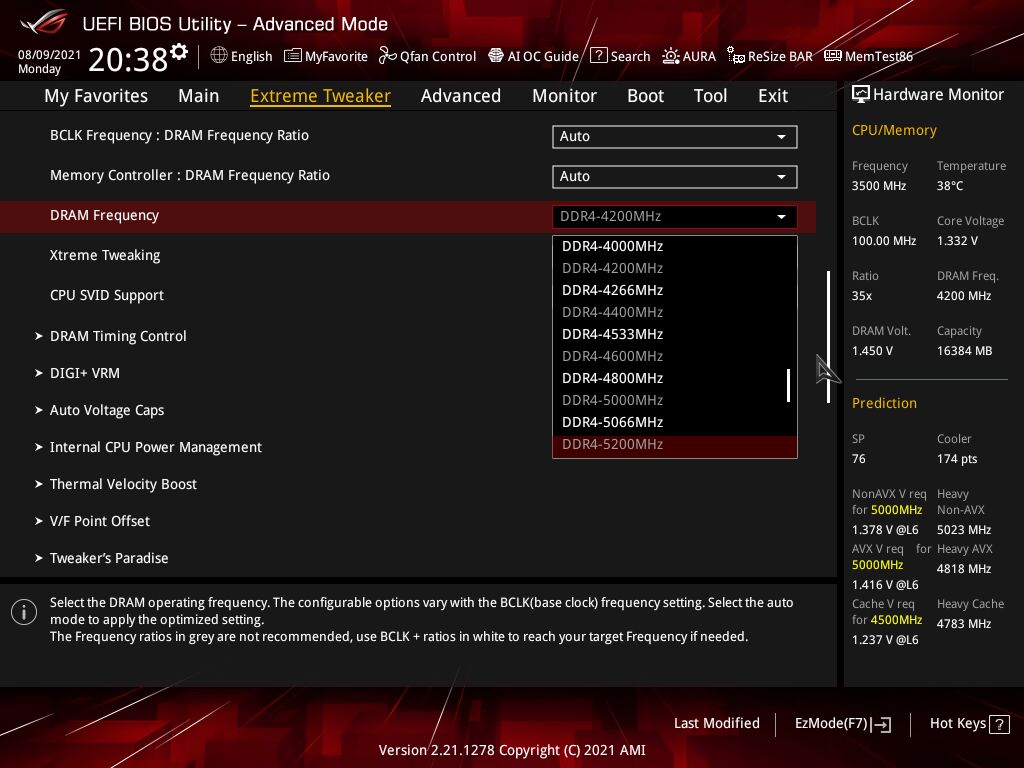The height and width of the screenshot is (768, 1024).
Task: Open BCLK Frequency DRAM Ratio dropdown
Action: click(x=675, y=136)
